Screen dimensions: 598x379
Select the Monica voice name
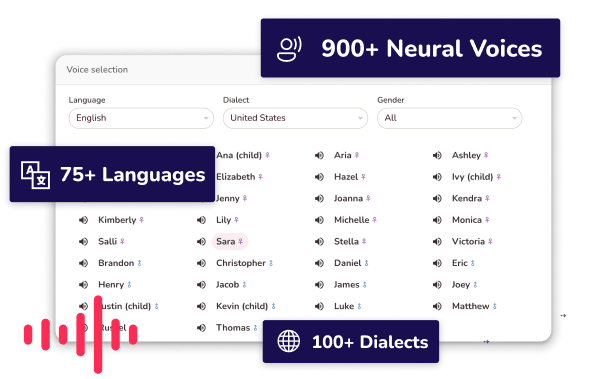tap(467, 220)
